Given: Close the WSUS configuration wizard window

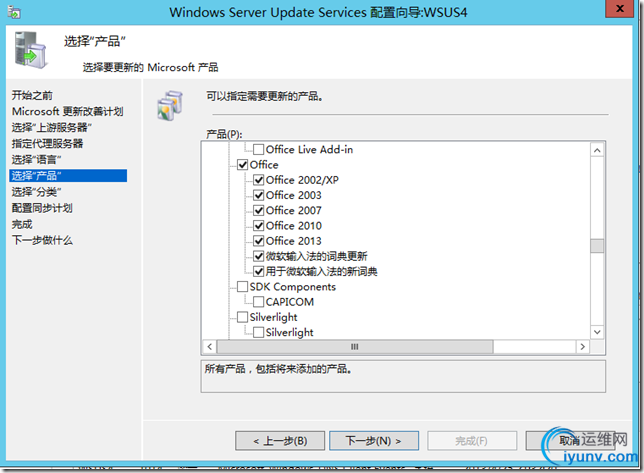Looking at the screenshot, I should (x=620, y=9).
